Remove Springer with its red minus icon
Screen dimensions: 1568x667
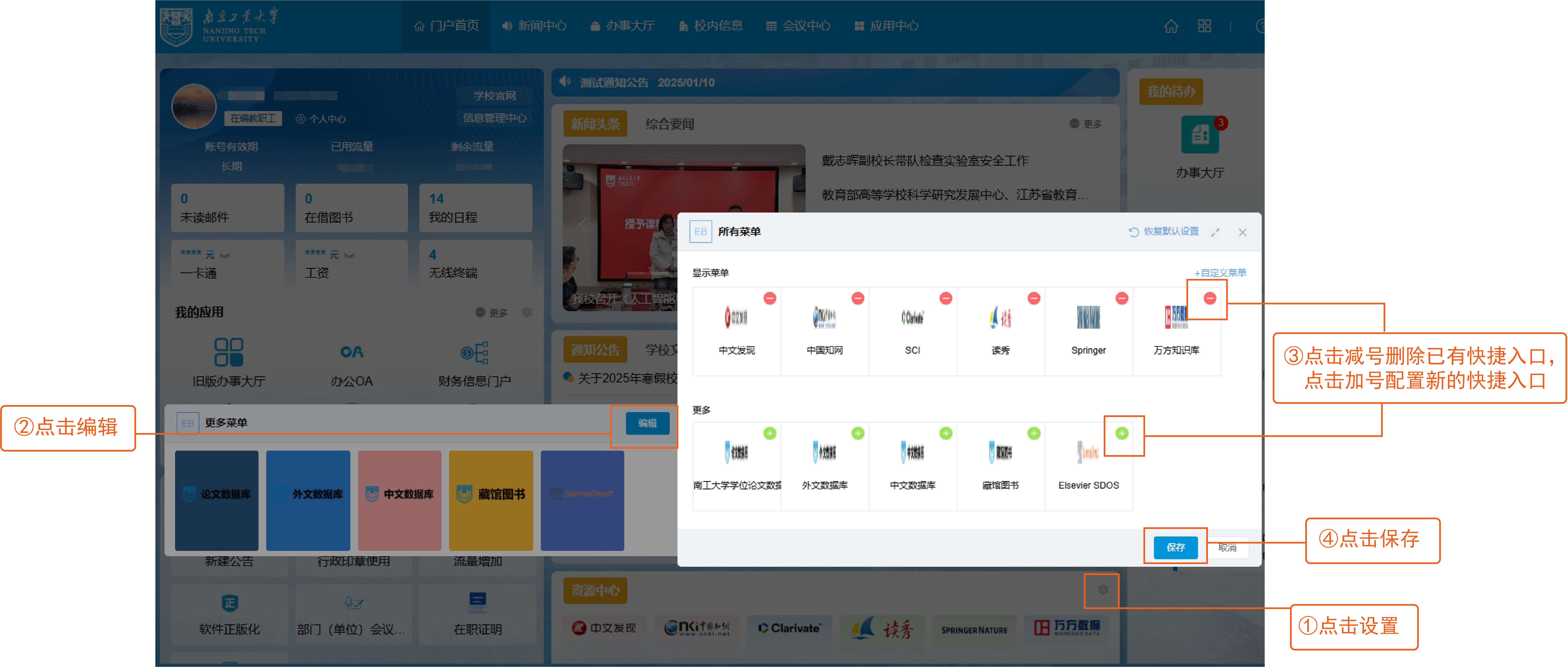1122,298
